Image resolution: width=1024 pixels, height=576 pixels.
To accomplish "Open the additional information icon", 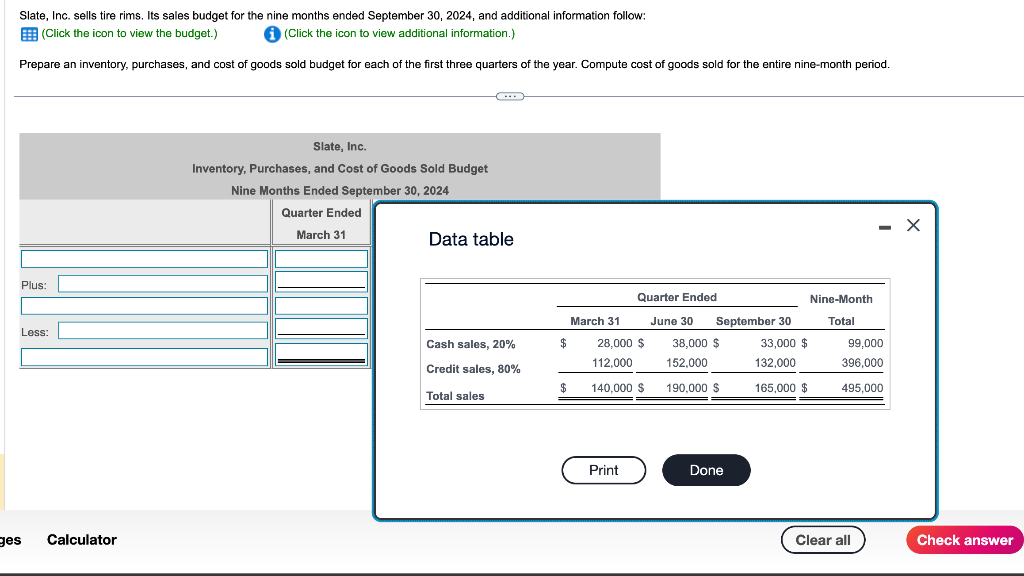I will (272, 34).
